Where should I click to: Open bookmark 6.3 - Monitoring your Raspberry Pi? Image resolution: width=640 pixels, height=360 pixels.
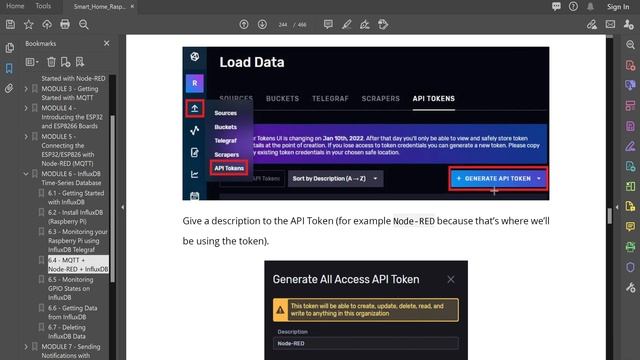[78, 240]
